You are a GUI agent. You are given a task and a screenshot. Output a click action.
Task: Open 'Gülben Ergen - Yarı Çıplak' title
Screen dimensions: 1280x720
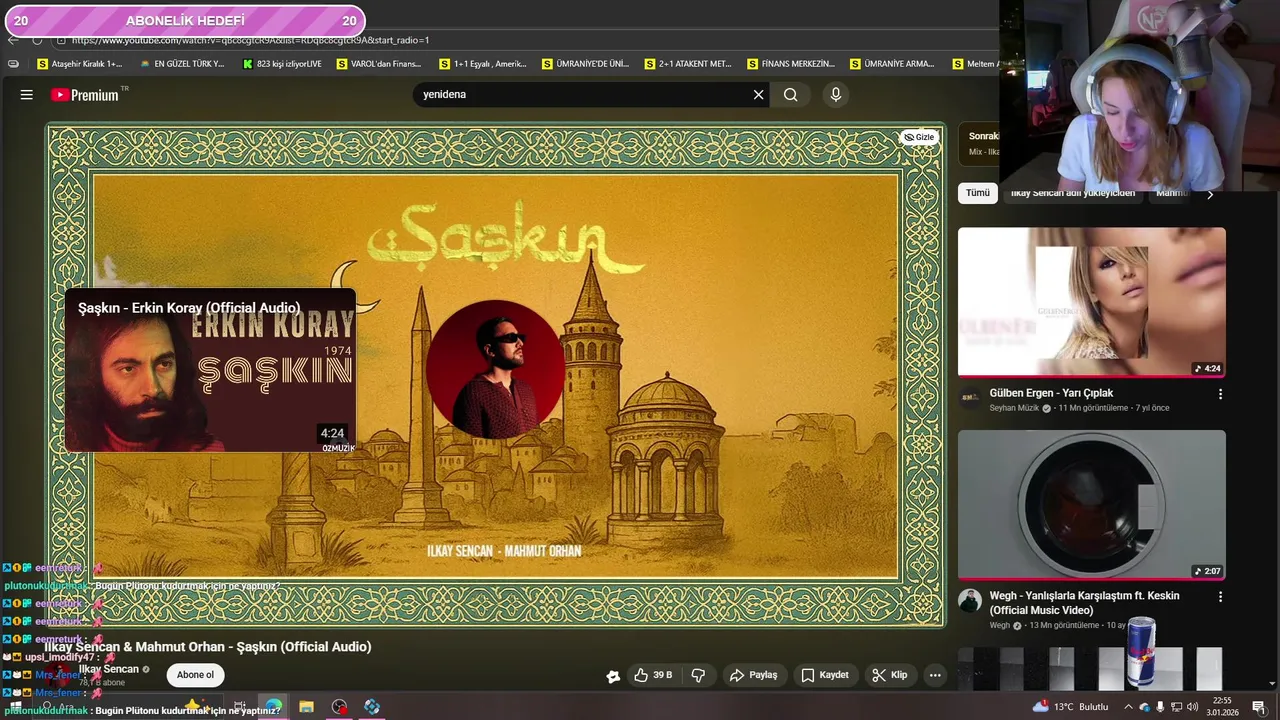[1051, 393]
